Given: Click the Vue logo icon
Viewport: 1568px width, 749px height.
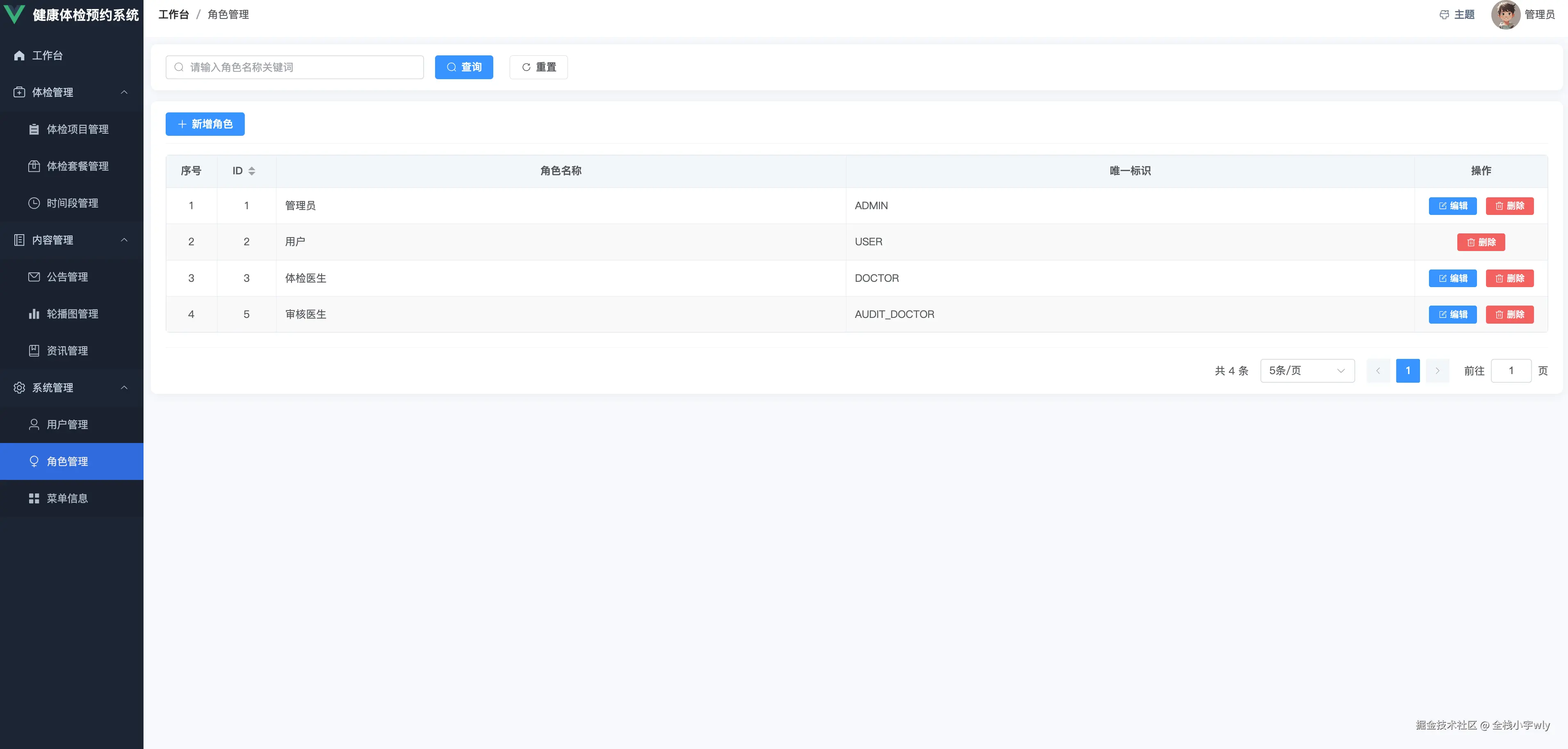Looking at the screenshot, I should point(14,14).
